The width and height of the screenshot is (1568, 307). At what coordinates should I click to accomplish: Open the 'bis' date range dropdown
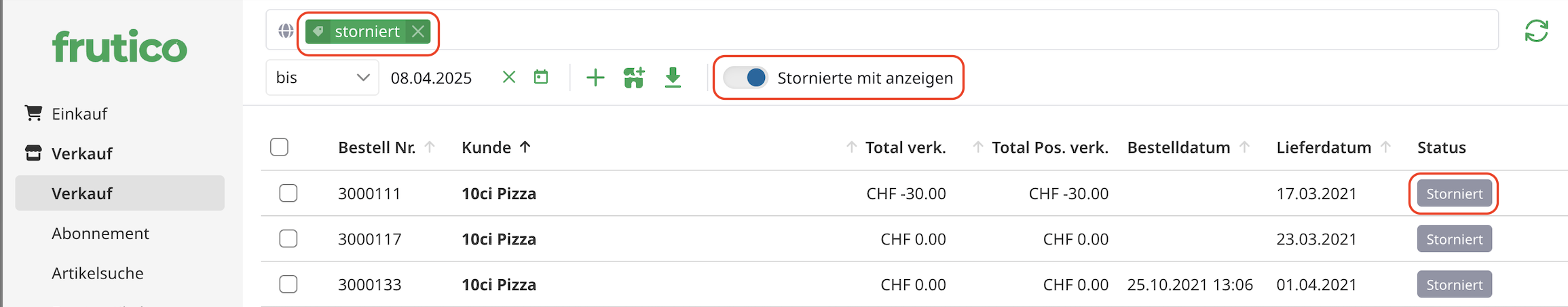coord(322,77)
